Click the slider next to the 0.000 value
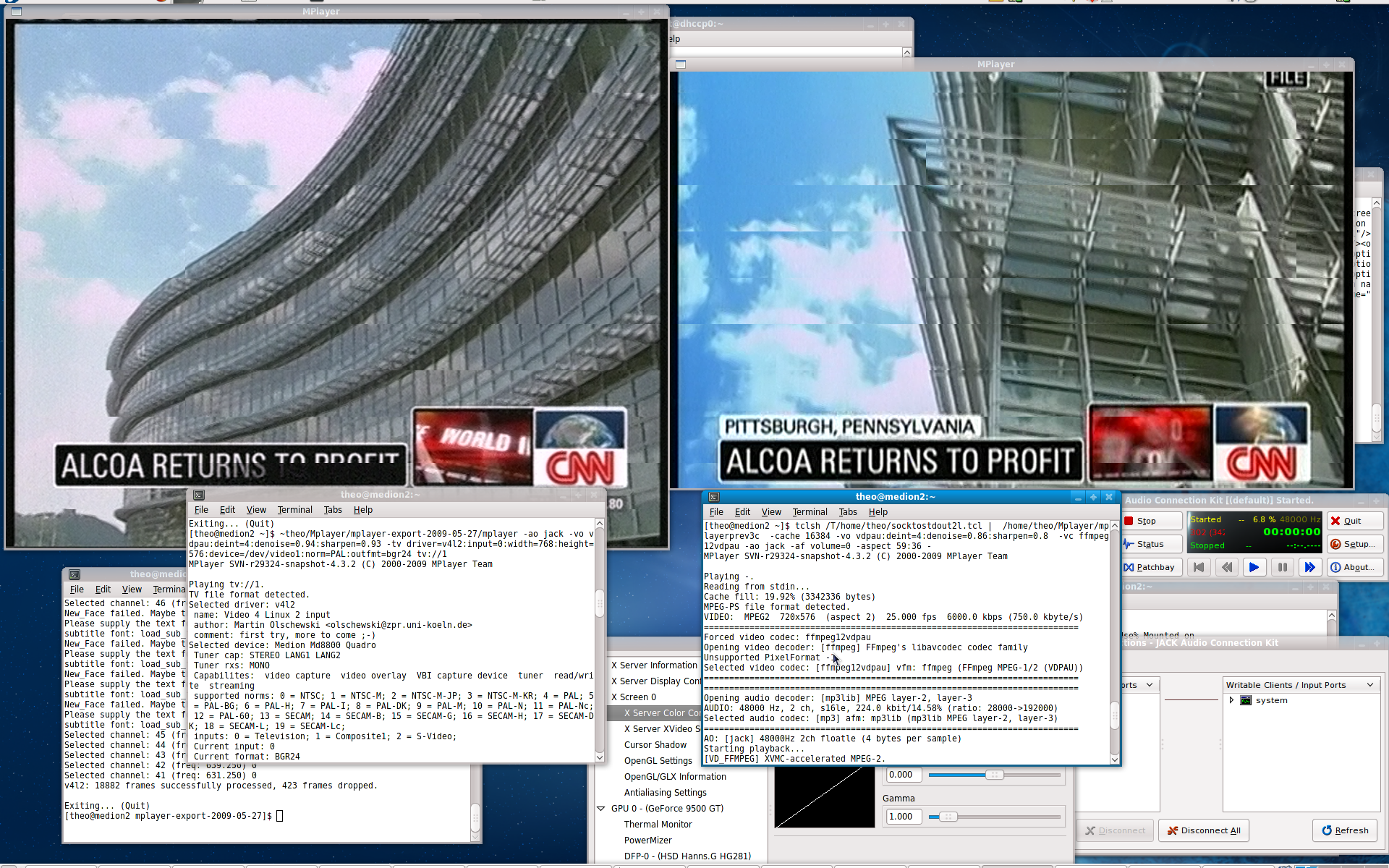The width and height of the screenshot is (1389, 868). pyautogui.click(x=995, y=775)
